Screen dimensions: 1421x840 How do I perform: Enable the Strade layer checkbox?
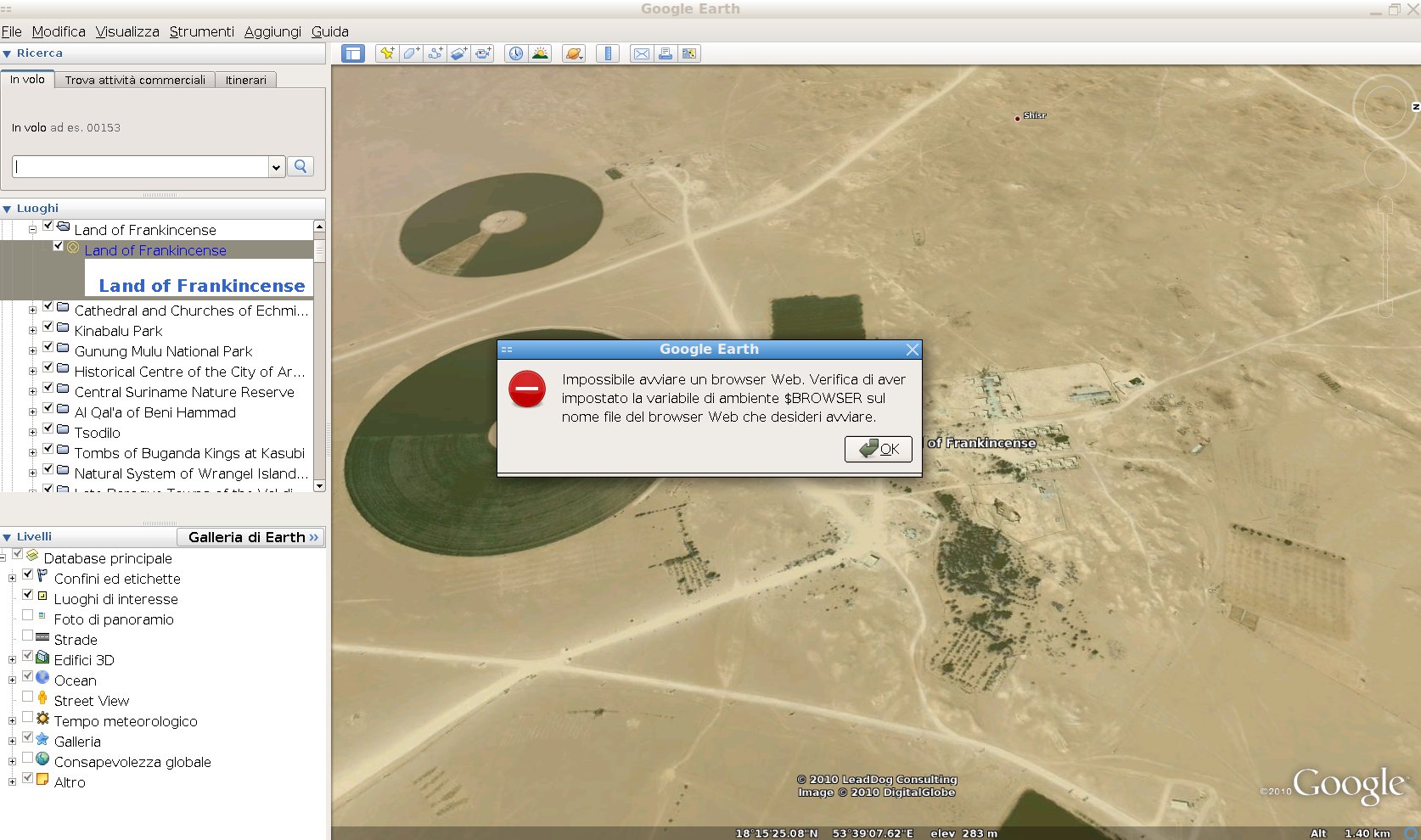point(28,635)
